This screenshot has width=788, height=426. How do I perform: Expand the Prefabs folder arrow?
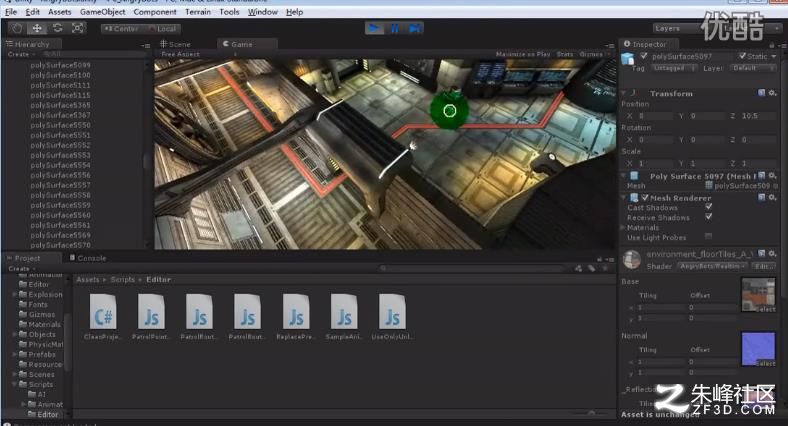click(14, 354)
